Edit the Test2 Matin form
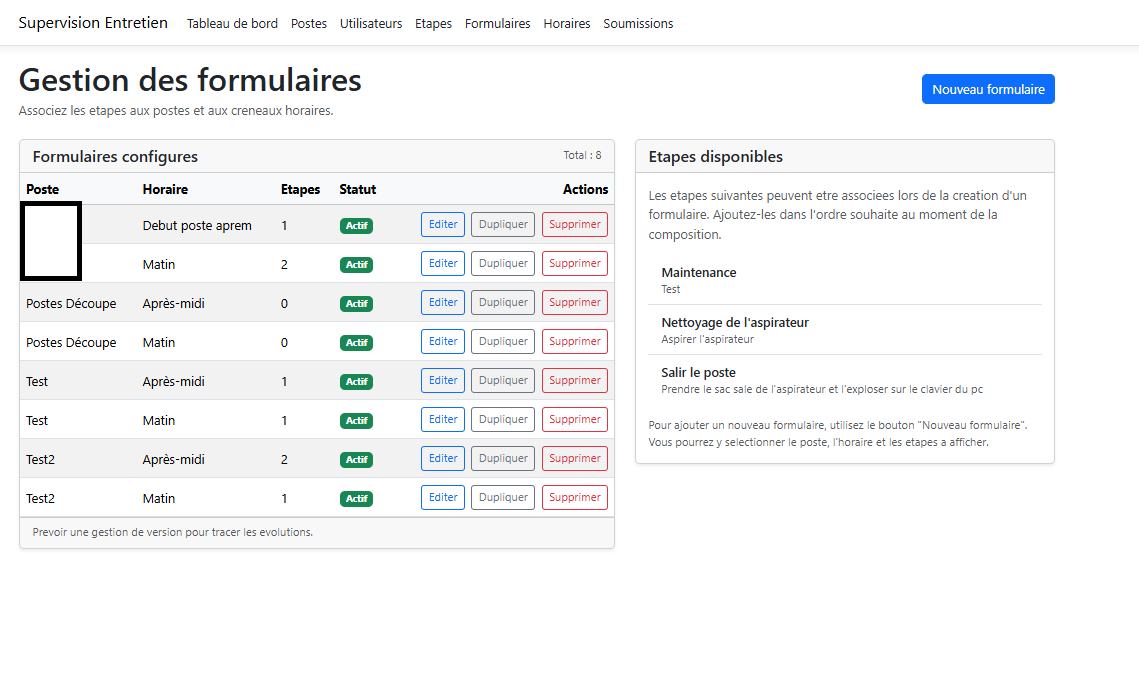The image size is (1139, 678). click(442, 498)
